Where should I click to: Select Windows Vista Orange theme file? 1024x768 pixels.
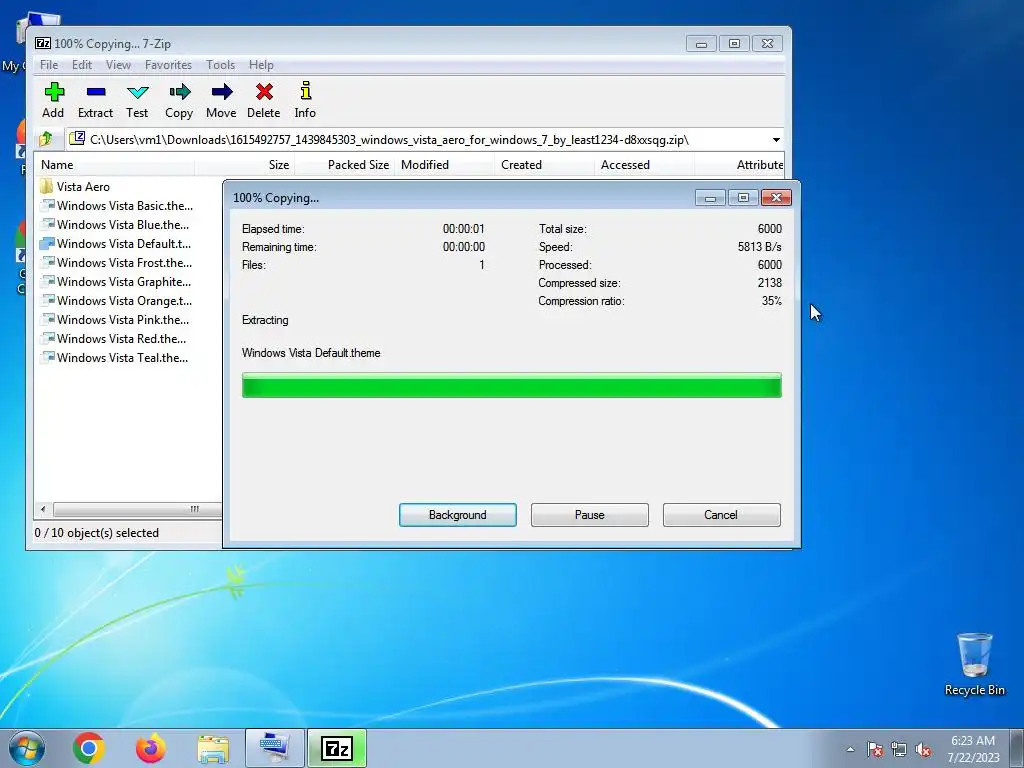(116, 300)
